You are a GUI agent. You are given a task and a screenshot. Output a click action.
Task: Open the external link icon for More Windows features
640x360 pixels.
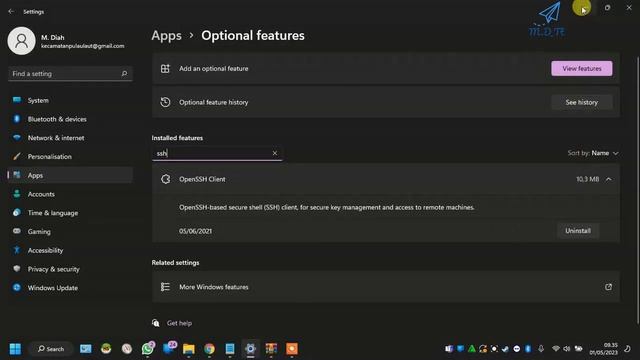click(608, 287)
